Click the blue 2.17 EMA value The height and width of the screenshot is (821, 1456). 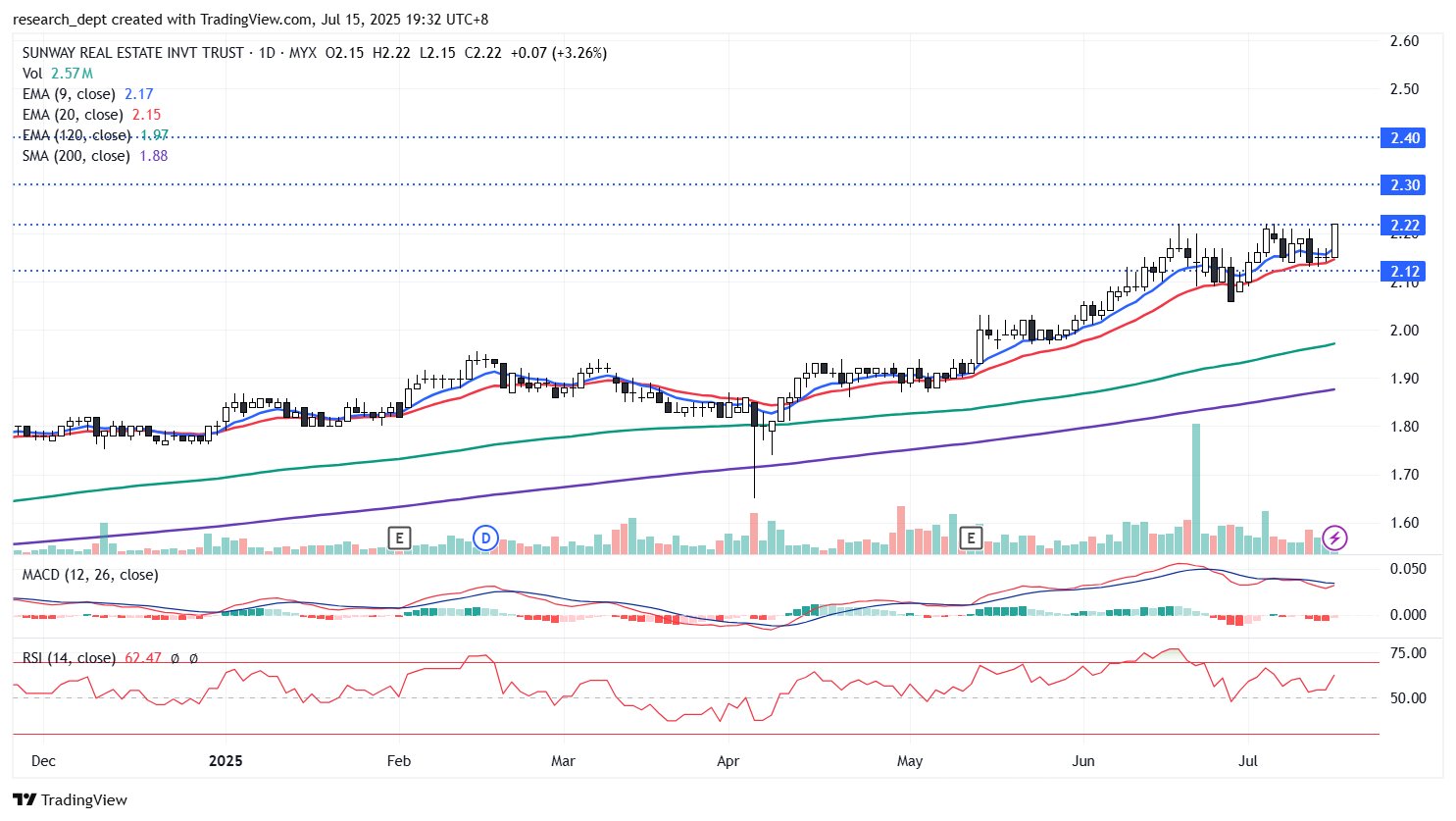tap(138, 94)
